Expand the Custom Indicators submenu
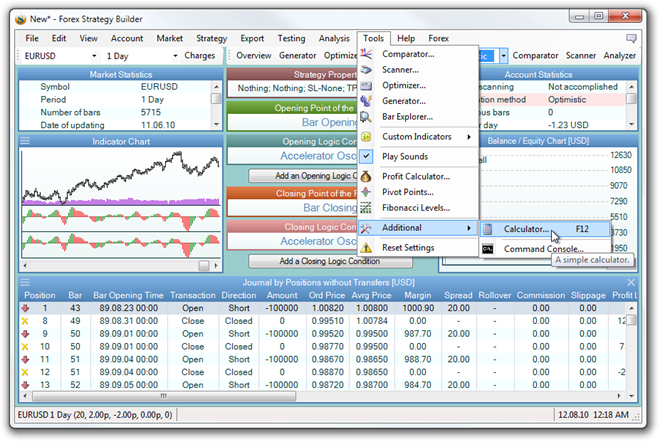 (468, 137)
